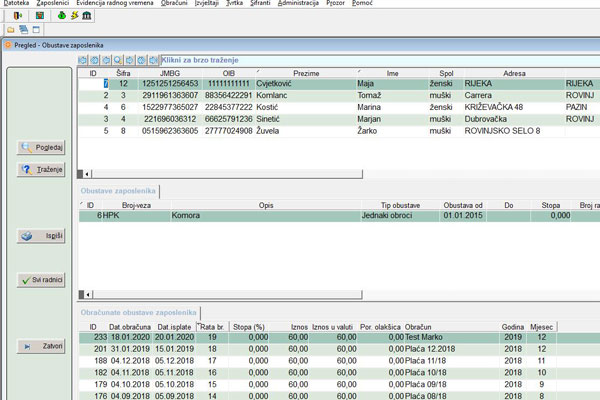The width and height of the screenshot is (600, 400).
Task: Click the magnifier search icon in navigation bar
Action: click(x=118, y=60)
